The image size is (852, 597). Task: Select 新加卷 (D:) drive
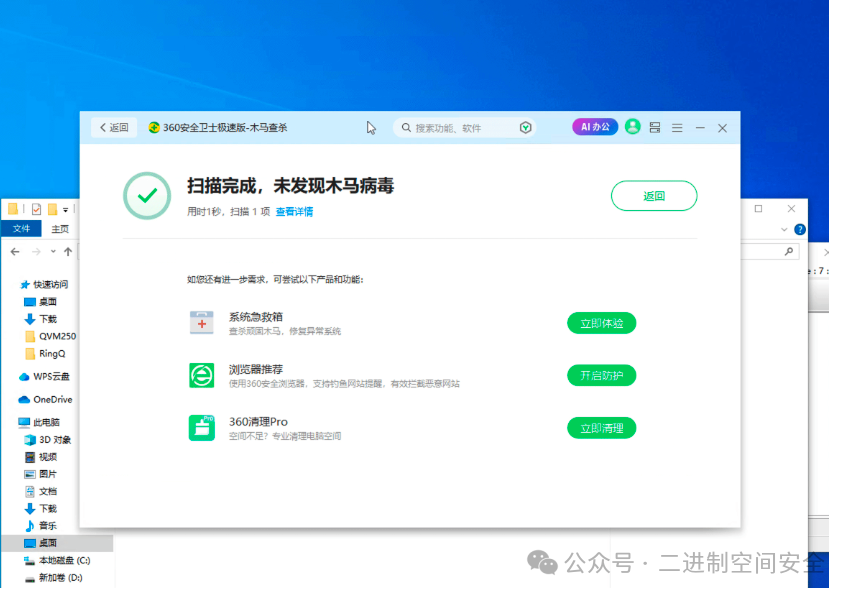coord(54,577)
